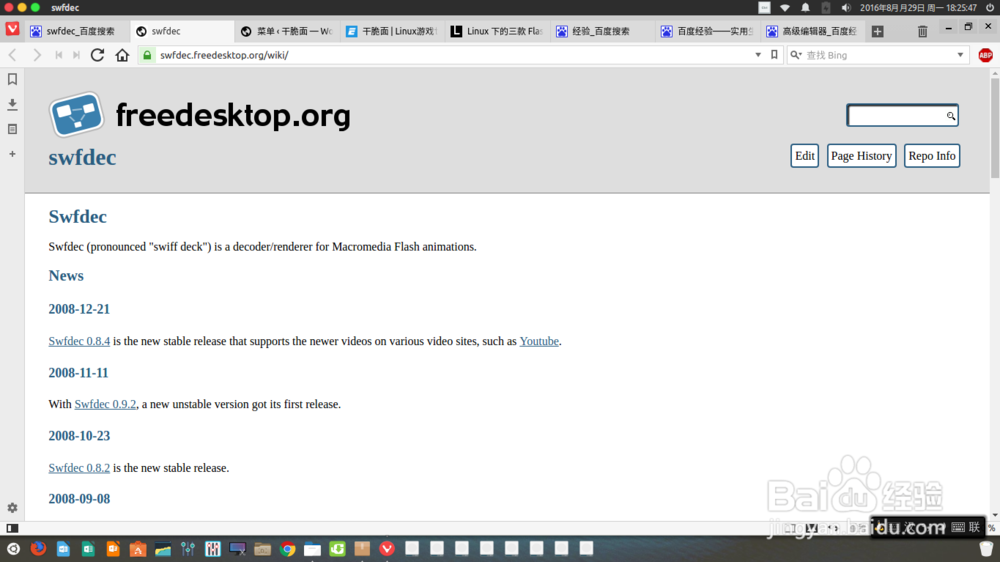Click the 2008-09-08 news heading
This screenshot has width=1000, height=562.
click(x=79, y=499)
